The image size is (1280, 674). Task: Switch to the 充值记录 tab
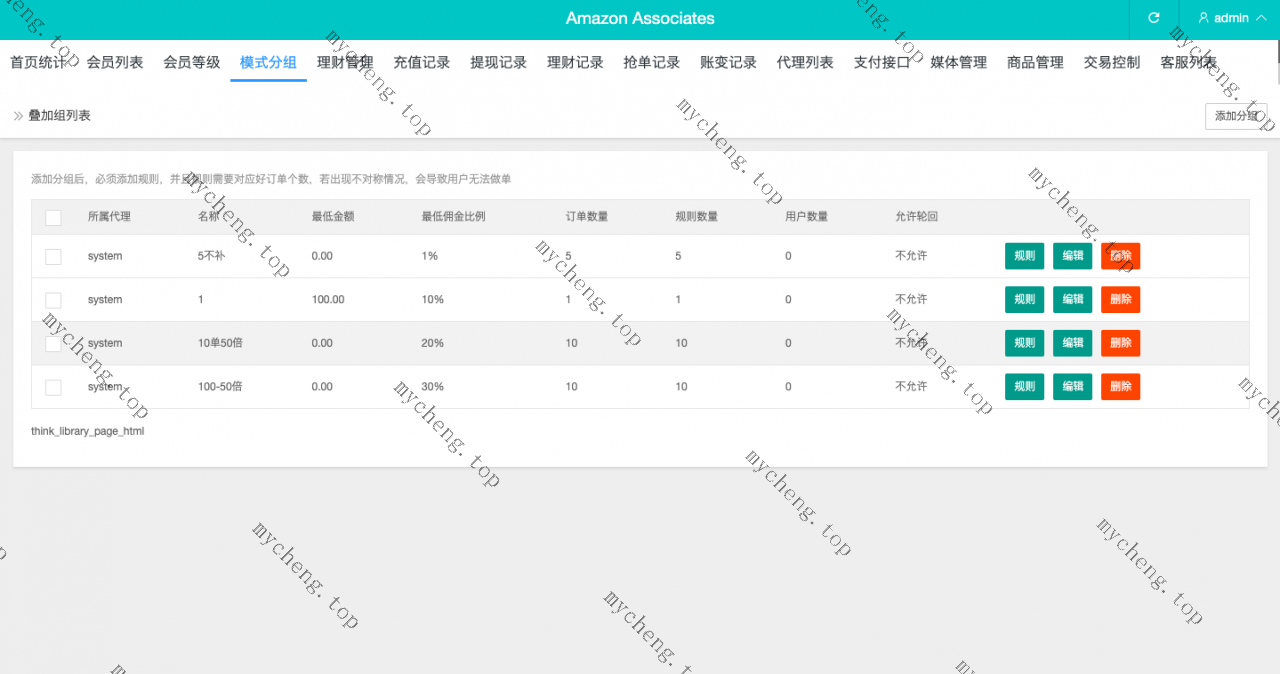(x=422, y=62)
